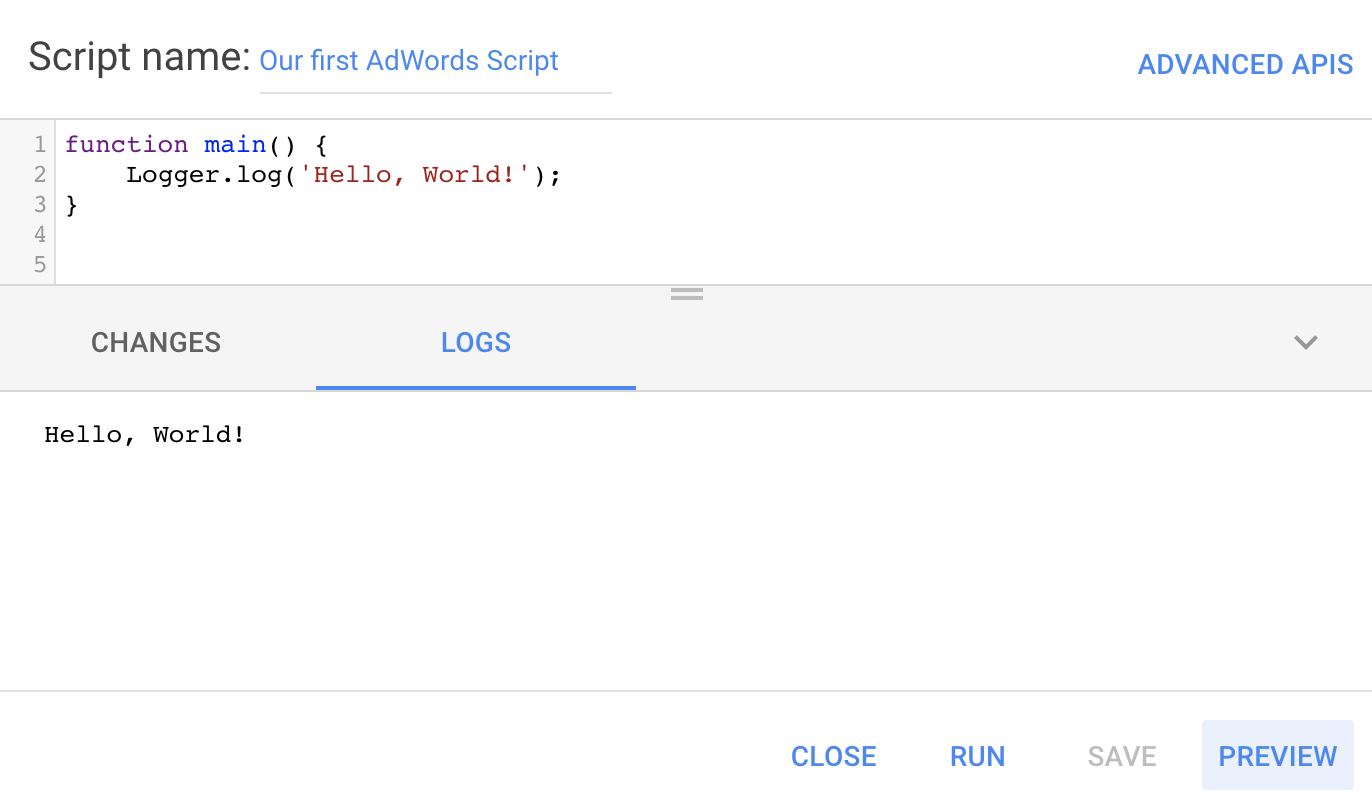This screenshot has height=808, width=1372.
Task: Click the Hello, World! log output
Action: pyautogui.click(x=145, y=435)
